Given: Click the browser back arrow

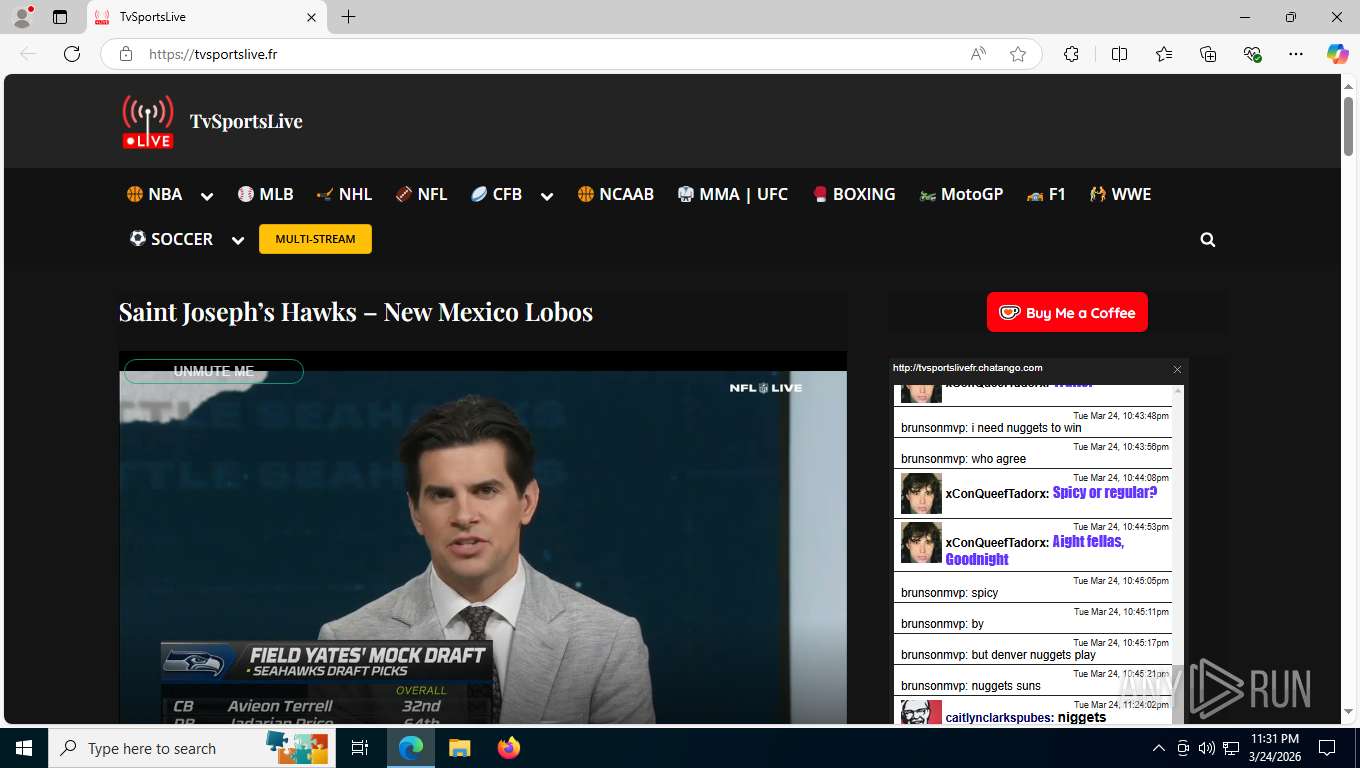Looking at the screenshot, I should coord(28,54).
